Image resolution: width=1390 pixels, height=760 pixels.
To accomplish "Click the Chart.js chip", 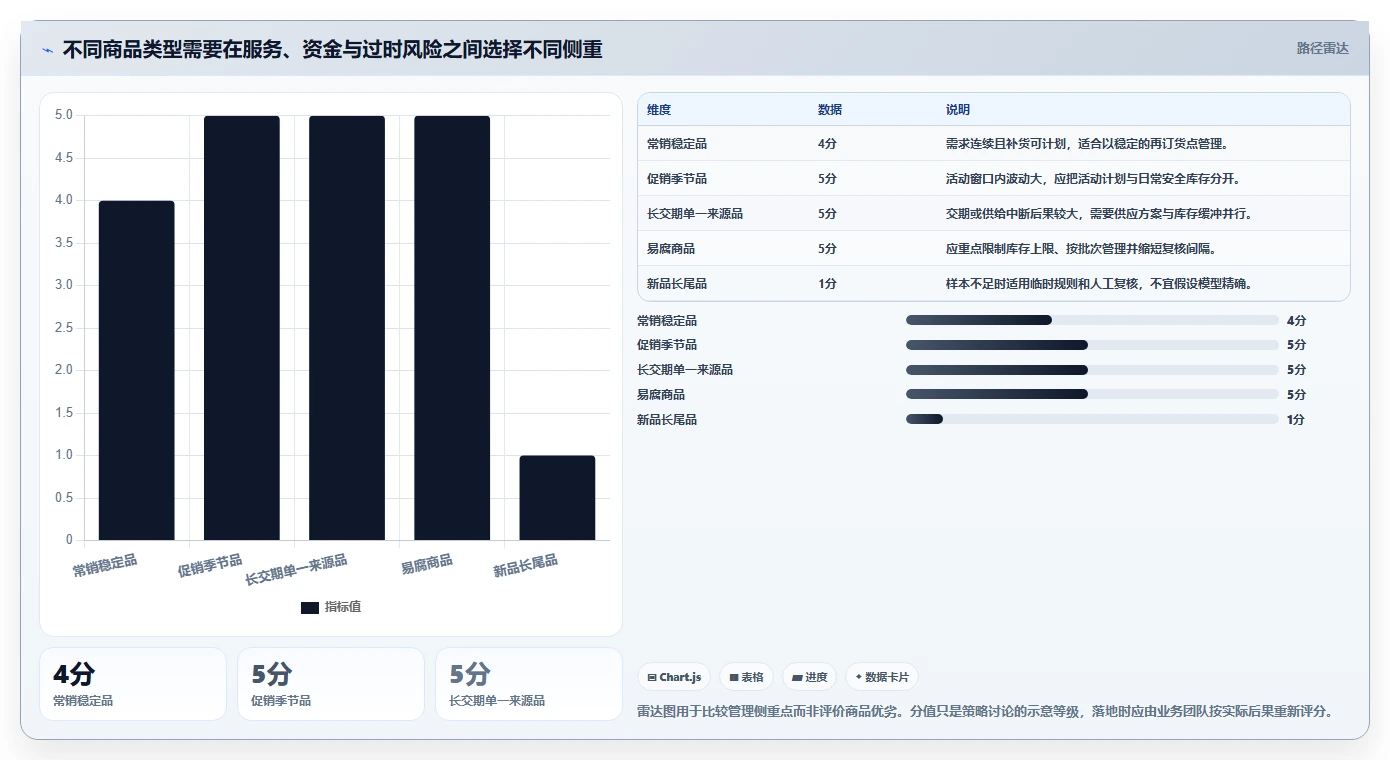I will pos(675,677).
